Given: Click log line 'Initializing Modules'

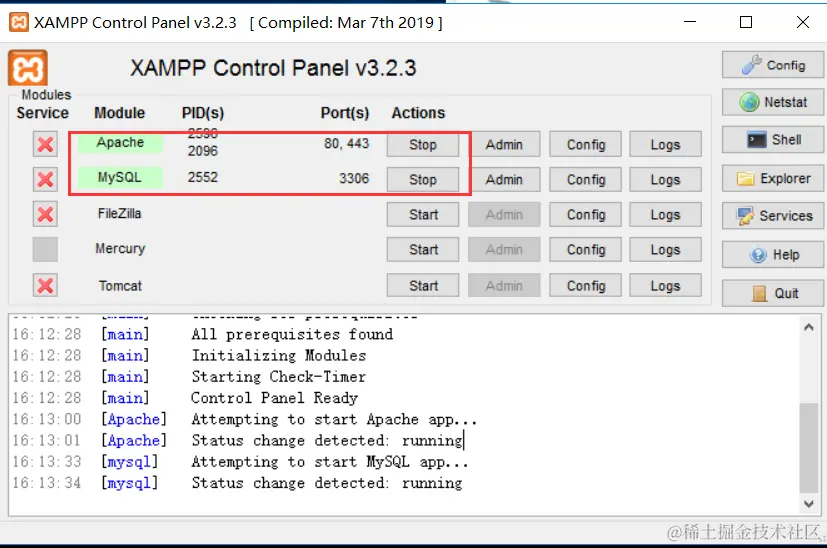Looking at the screenshot, I should 278,355.
